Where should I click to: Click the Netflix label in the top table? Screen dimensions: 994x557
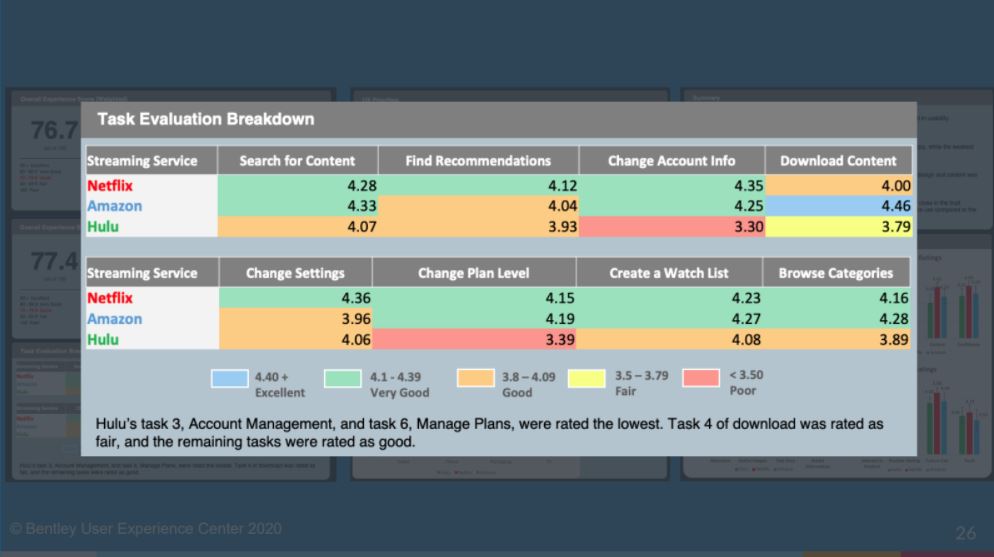tap(110, 186)
